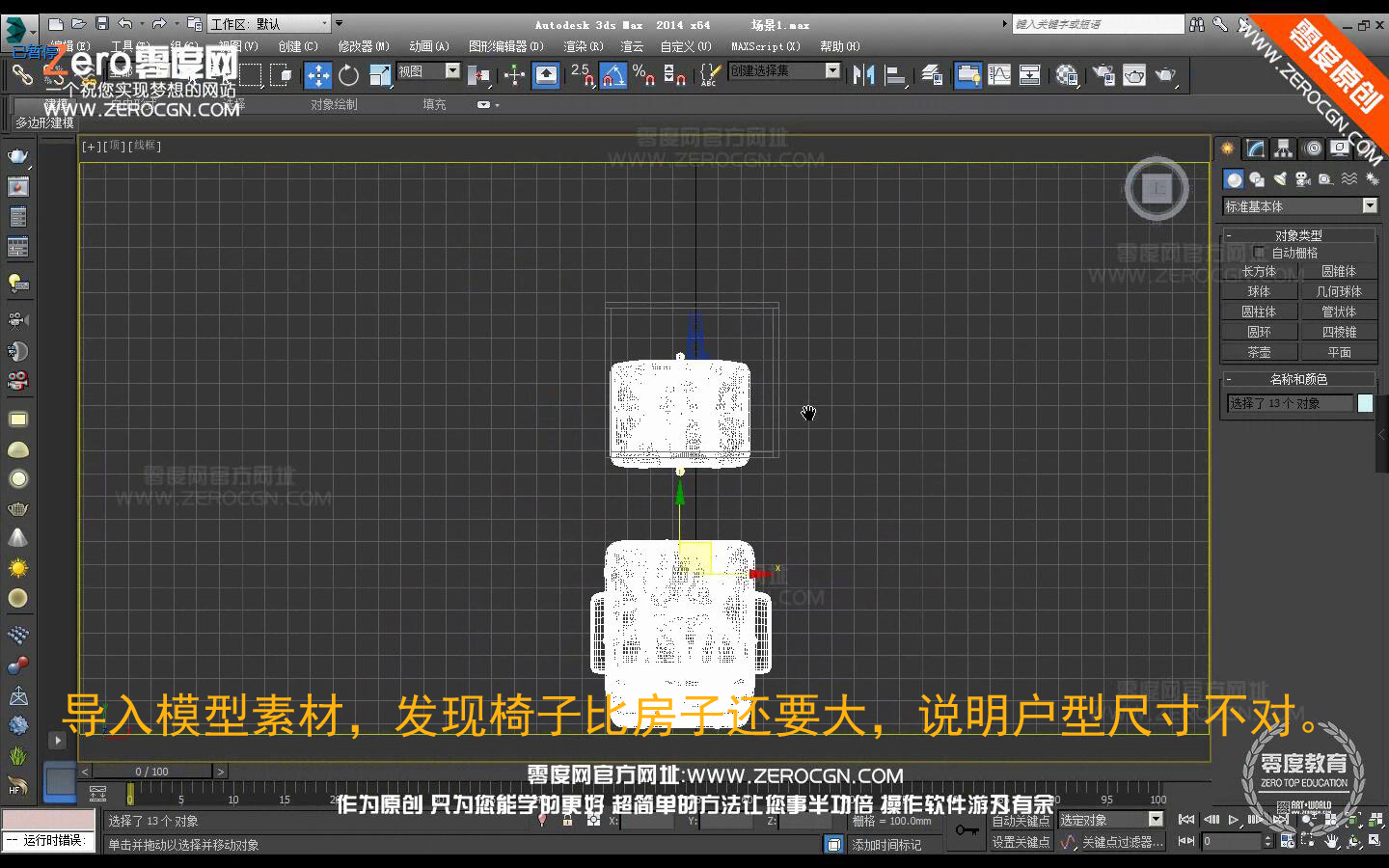1389x868 pixels.
Task: Click the New Scene icon
Action: [x=55, y=24]
